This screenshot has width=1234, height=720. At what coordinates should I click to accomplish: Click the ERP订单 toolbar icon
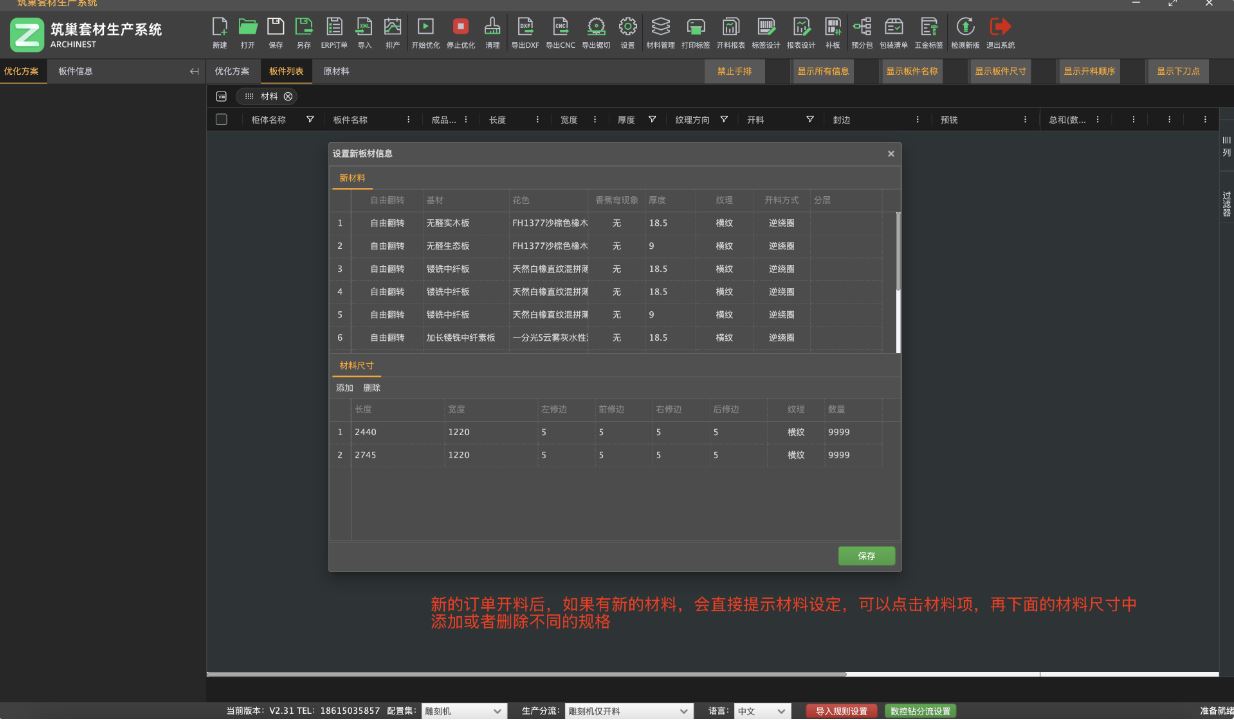(335, 28)
